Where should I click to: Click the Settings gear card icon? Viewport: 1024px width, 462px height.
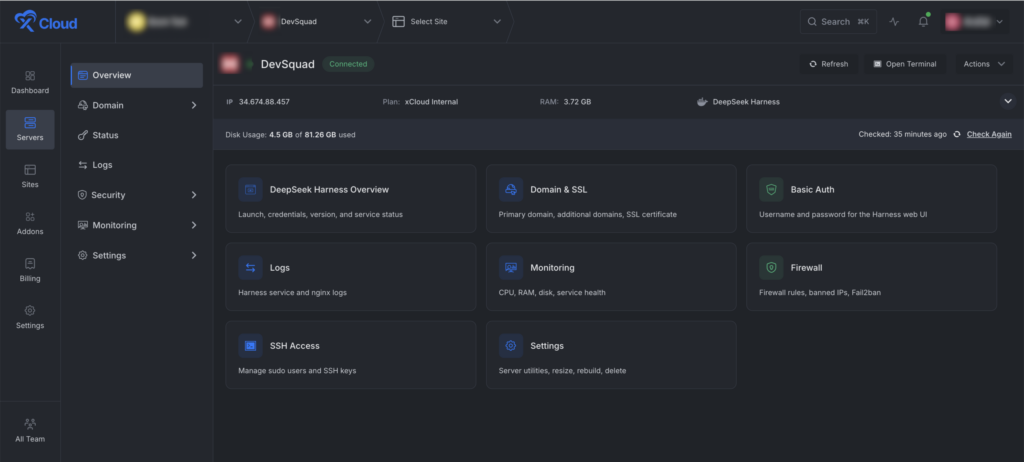pos(511,346)
